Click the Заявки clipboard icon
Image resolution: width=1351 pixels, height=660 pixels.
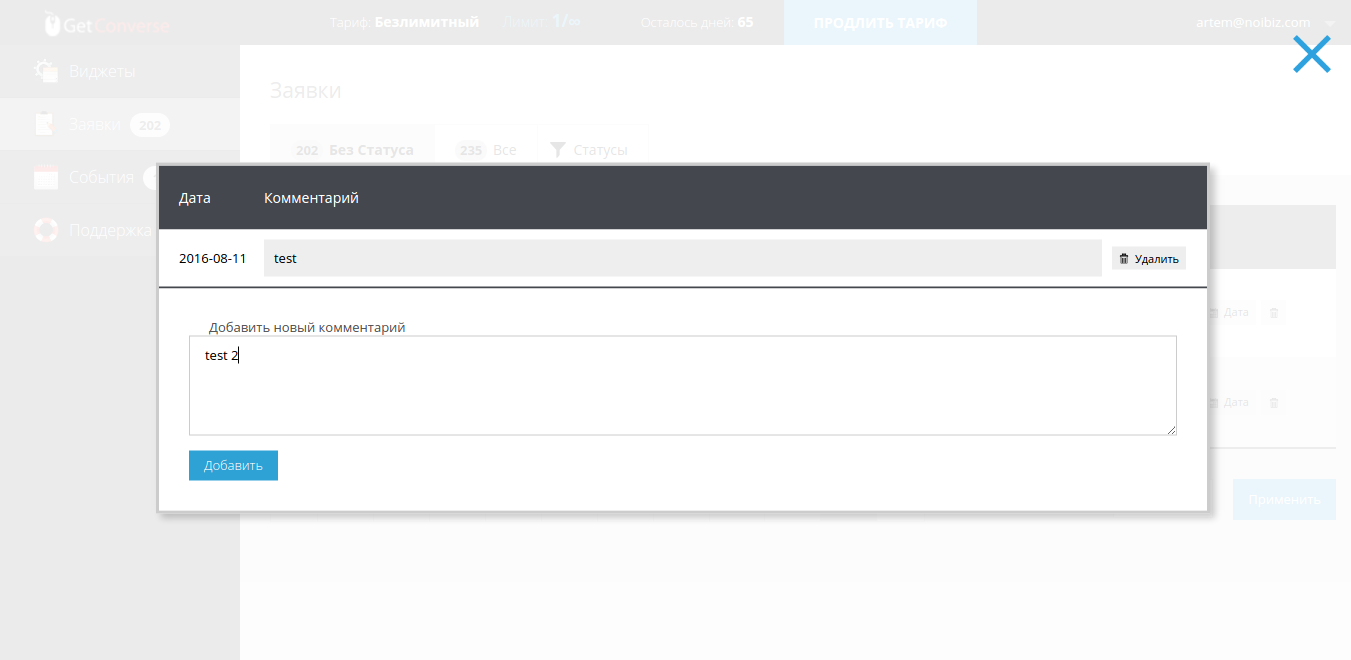coord(45,124)
